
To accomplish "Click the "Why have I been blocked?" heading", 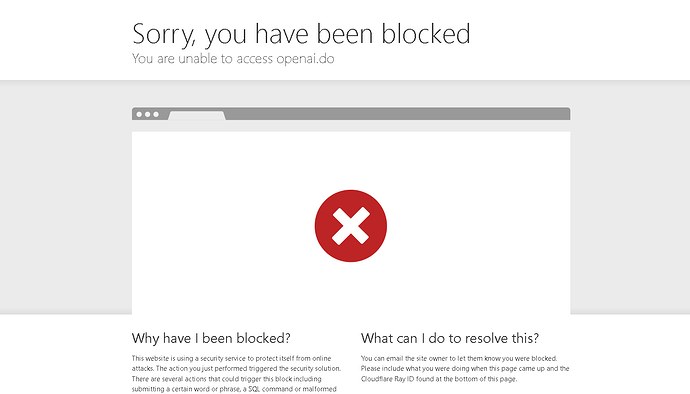I will [211, 338].
